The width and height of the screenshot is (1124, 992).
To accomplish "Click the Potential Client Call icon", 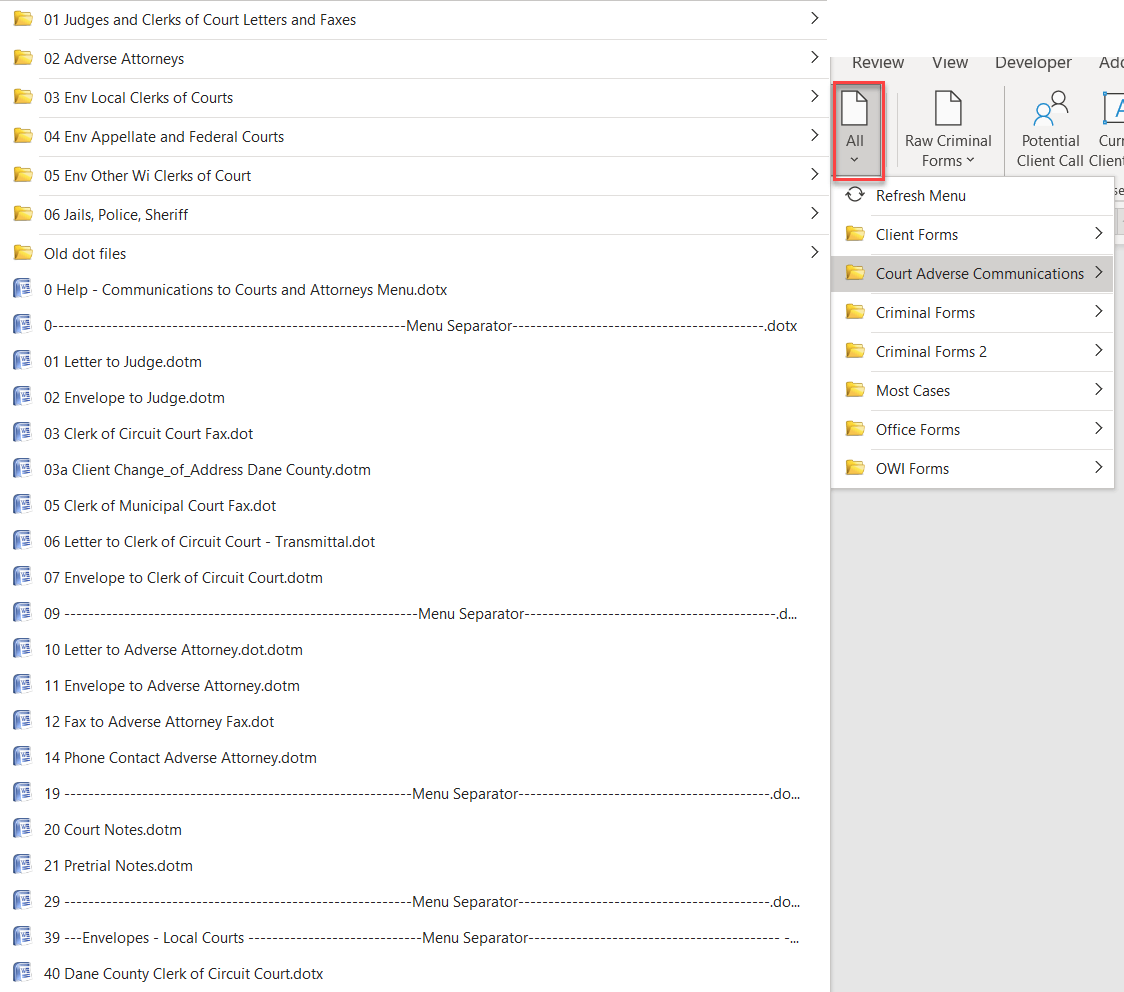I will 1050,109.
